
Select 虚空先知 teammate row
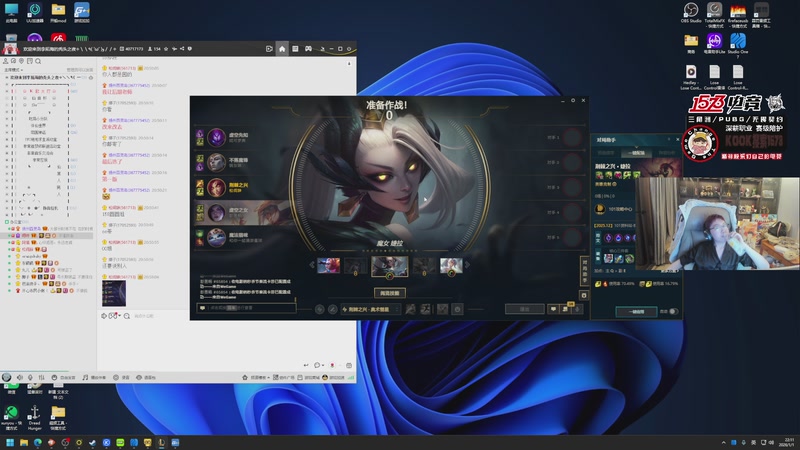(x=240, y=137)
